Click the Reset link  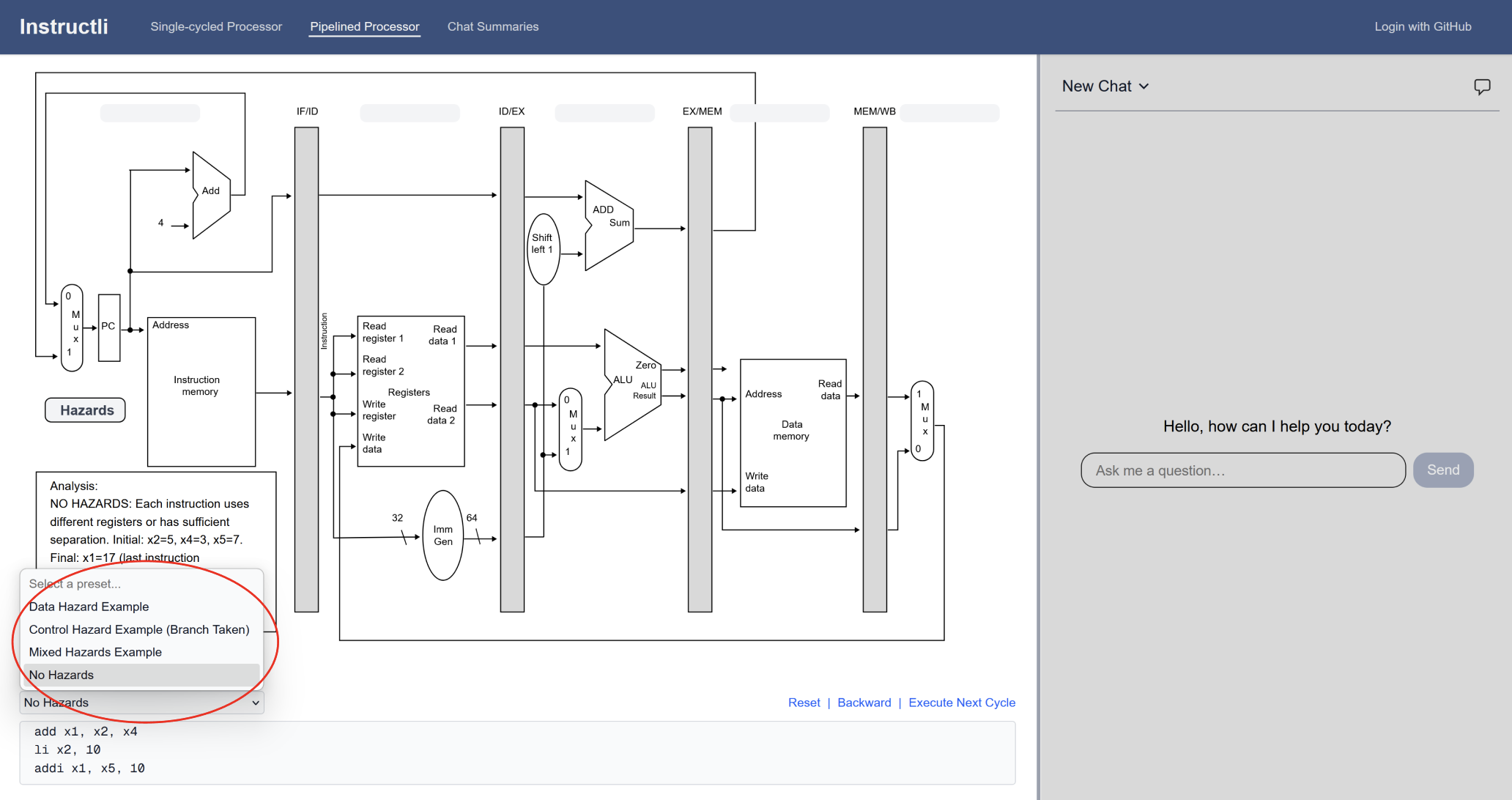point(804,703)
